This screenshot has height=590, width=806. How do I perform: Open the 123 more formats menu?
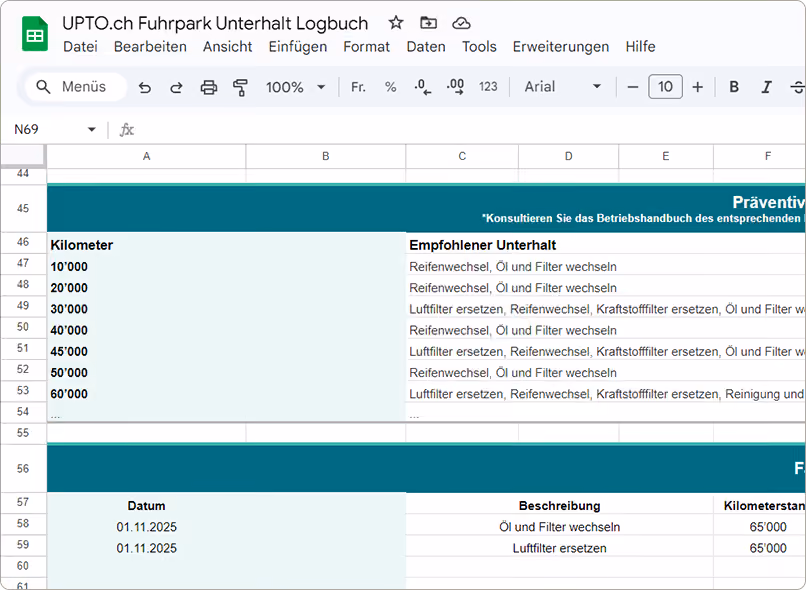(488, 87)
